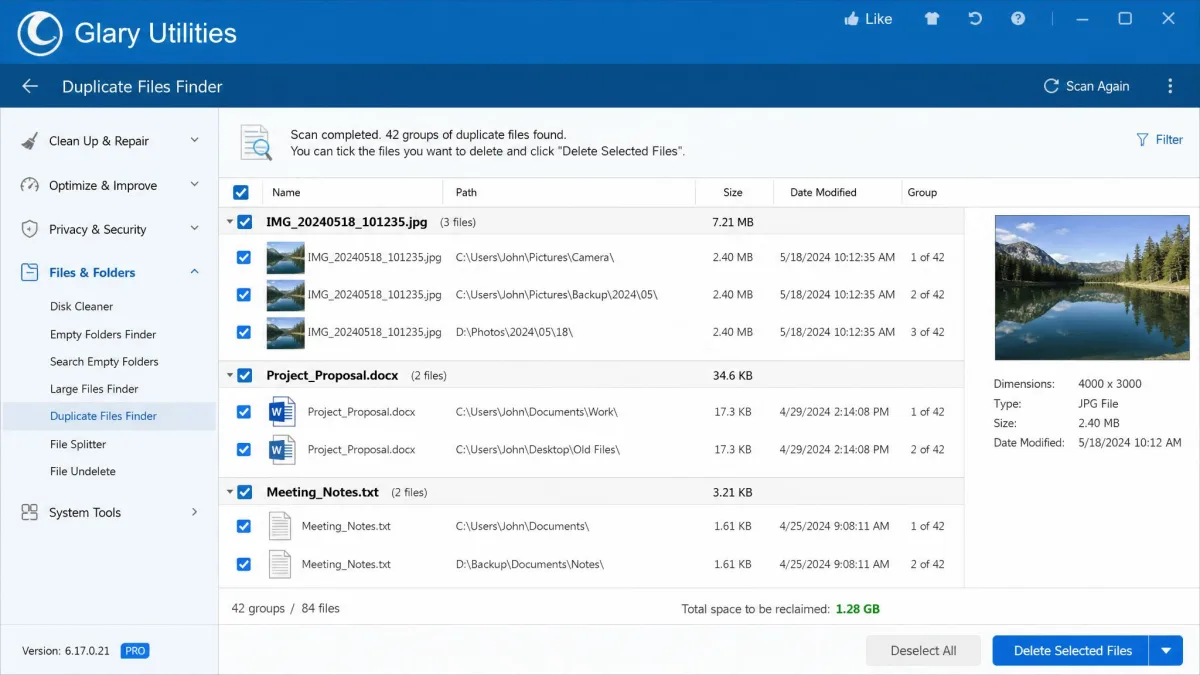The width and height of the screenshot is (1200, 675).
Task: Click the PRO version badge
Action: 135,651
